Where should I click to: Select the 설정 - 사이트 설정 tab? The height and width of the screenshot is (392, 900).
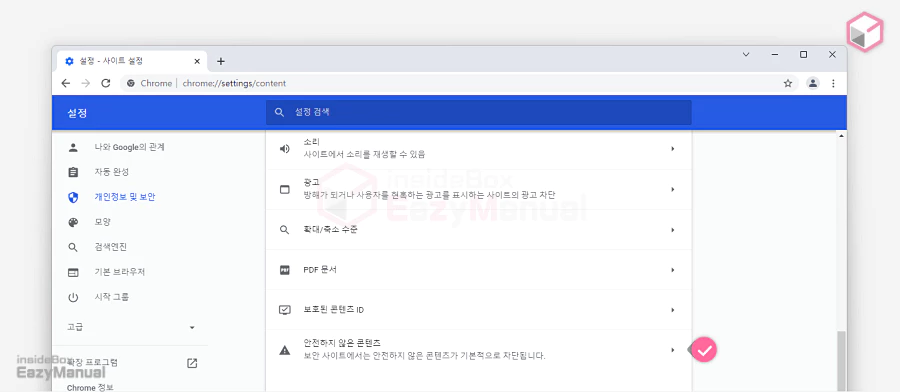point(132,61)
